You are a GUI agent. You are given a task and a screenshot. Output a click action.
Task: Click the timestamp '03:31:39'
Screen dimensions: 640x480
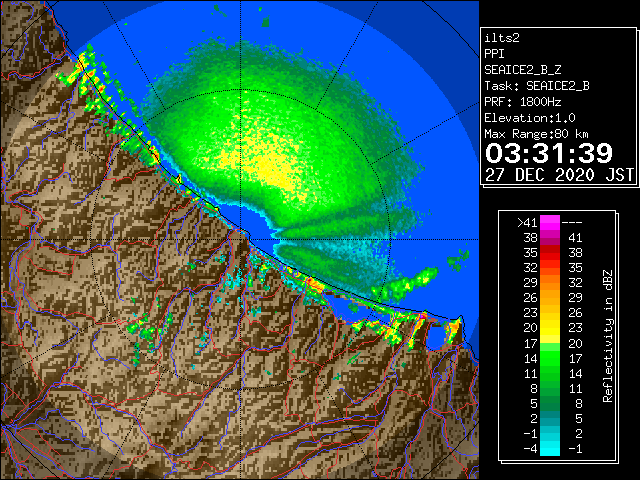549,153
